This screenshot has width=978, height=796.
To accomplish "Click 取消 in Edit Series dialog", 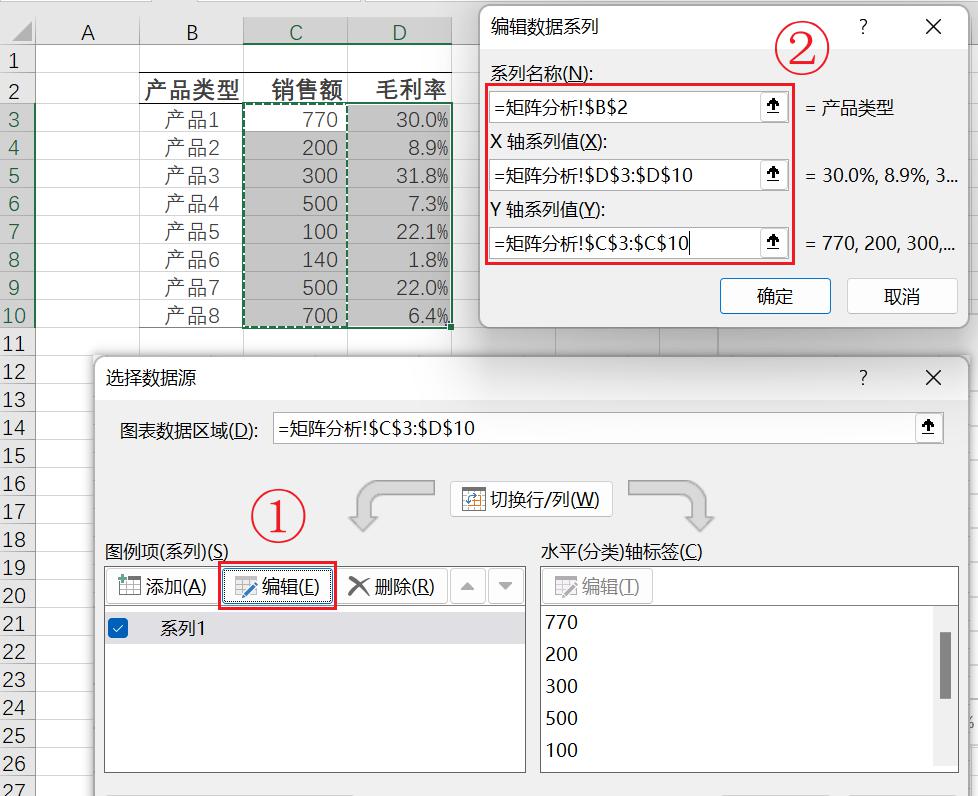I will [902, 296].
